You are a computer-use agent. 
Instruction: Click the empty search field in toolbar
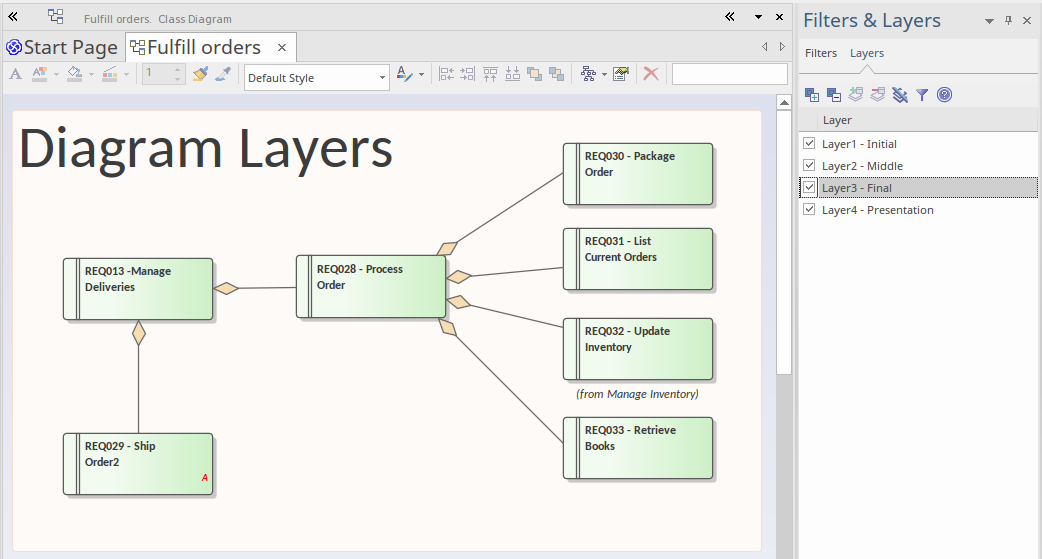click(x=729, y=74)
